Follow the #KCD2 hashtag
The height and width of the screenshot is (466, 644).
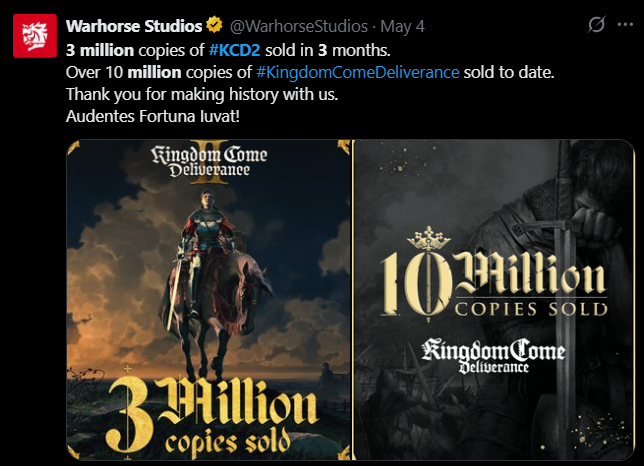235,50
